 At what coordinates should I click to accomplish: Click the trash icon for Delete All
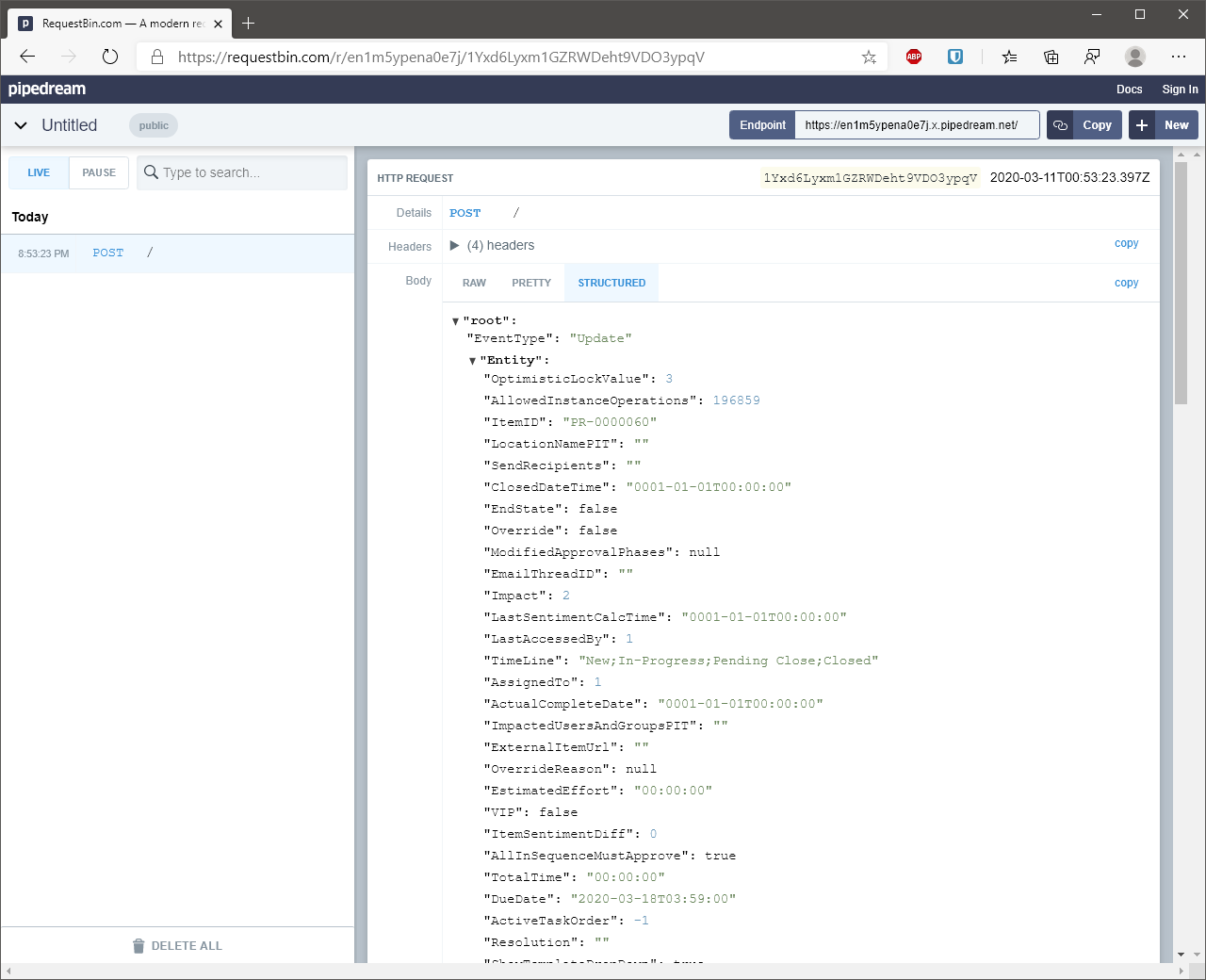pos(139,946)
